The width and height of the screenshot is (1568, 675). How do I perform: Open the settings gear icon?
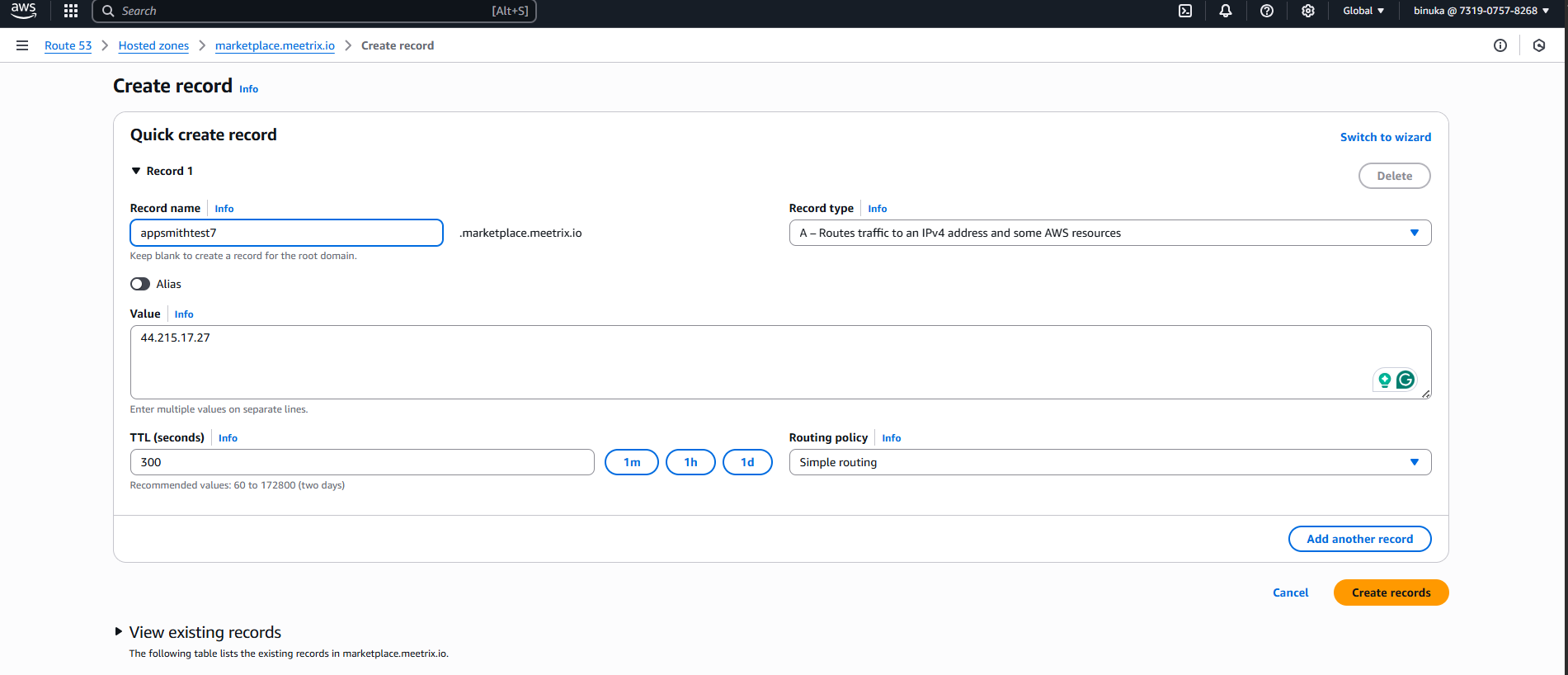point(1308,11)
